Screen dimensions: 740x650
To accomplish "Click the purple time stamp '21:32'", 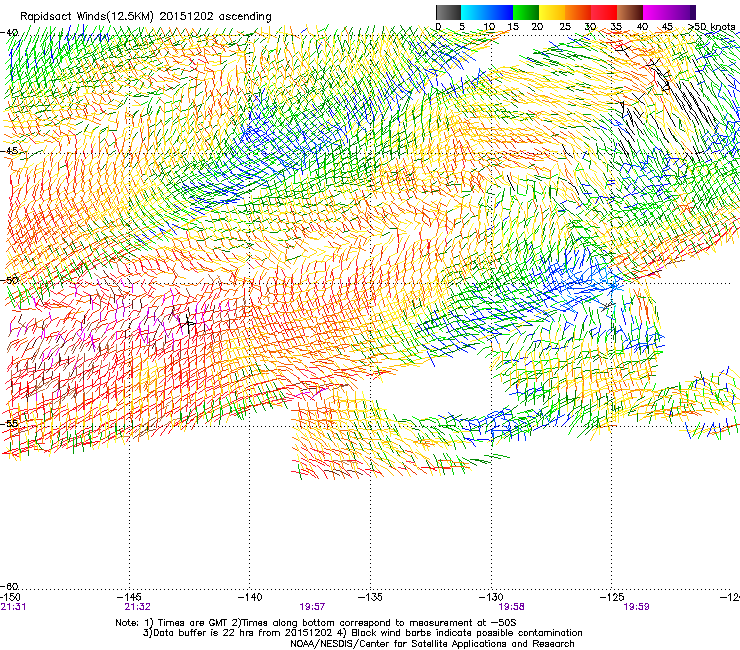I will tap(137, 607).
